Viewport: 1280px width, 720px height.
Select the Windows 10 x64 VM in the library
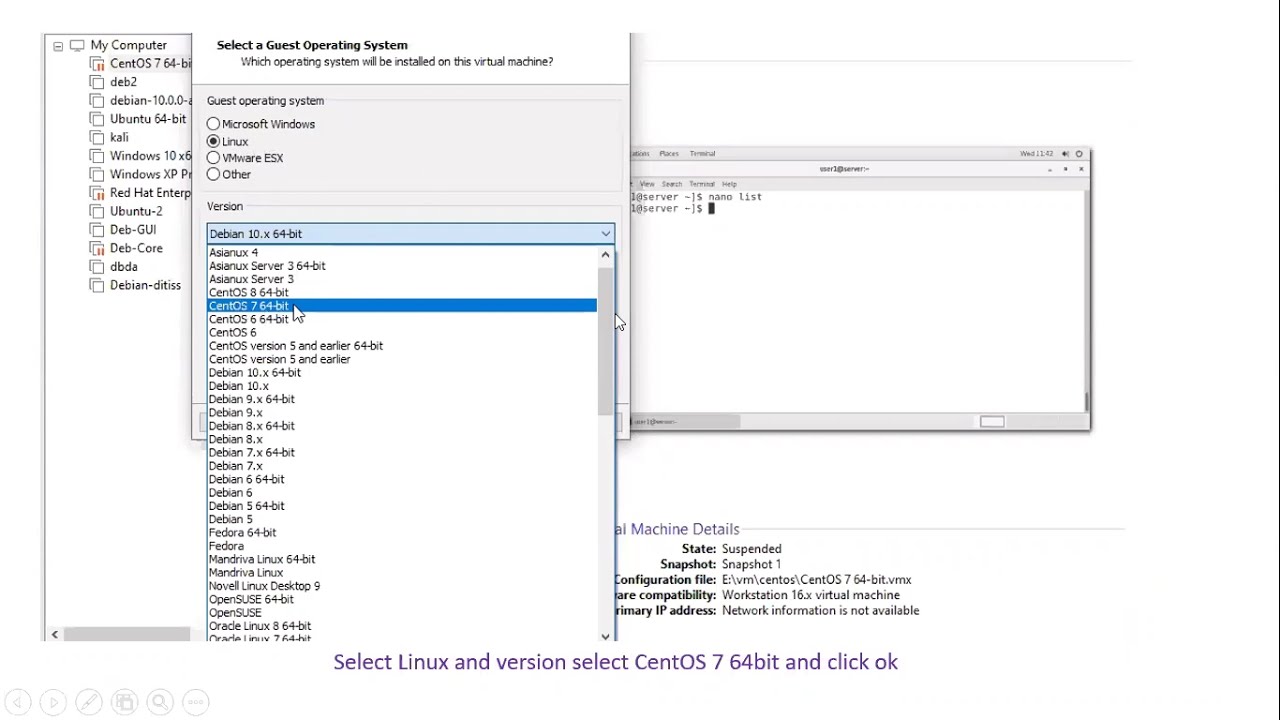150,156
